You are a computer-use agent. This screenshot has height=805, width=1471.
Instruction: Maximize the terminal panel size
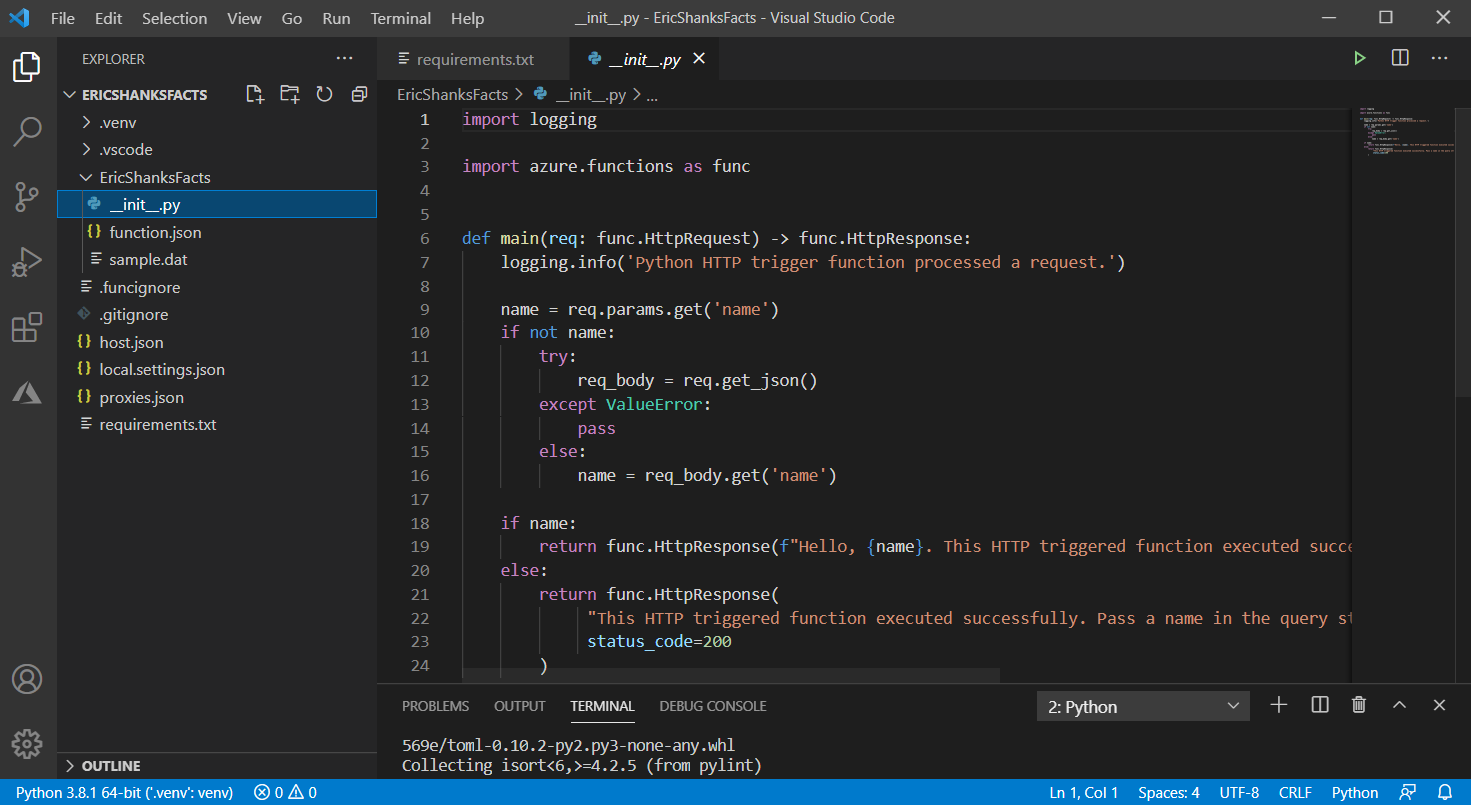1399,705
